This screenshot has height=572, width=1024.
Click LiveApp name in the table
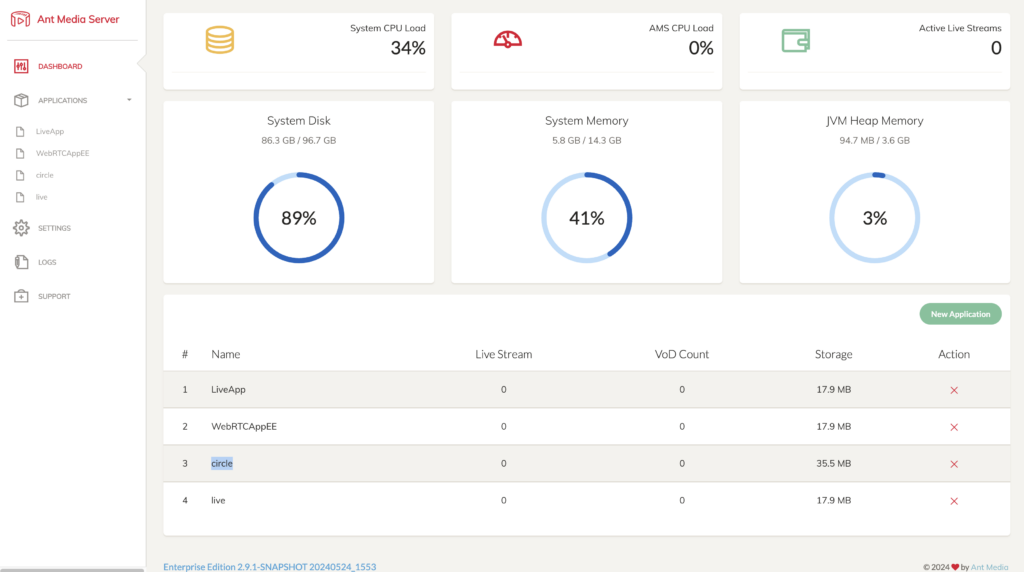click(x=228, y=389)
